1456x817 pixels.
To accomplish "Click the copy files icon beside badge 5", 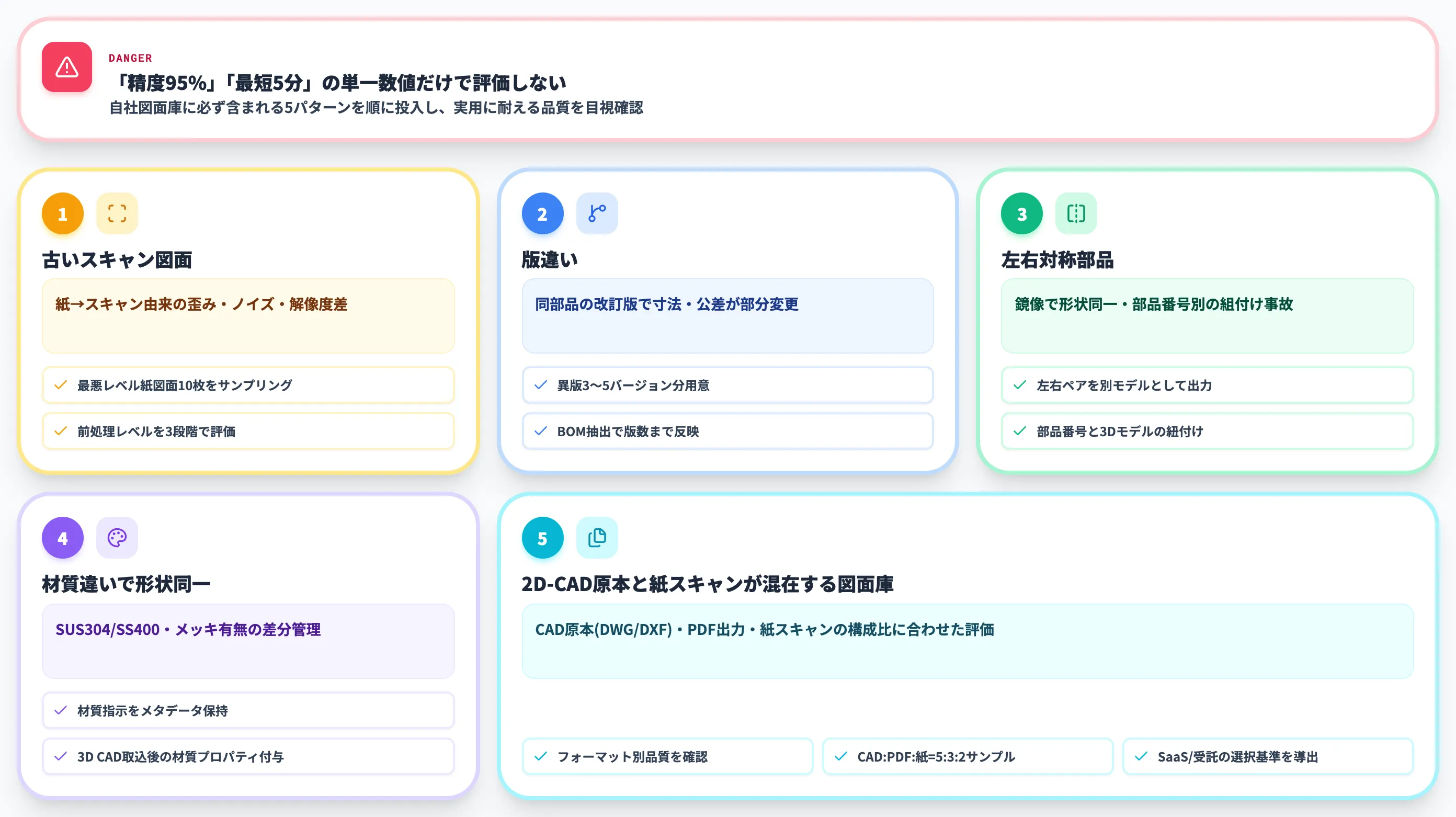I will [597, 538].
